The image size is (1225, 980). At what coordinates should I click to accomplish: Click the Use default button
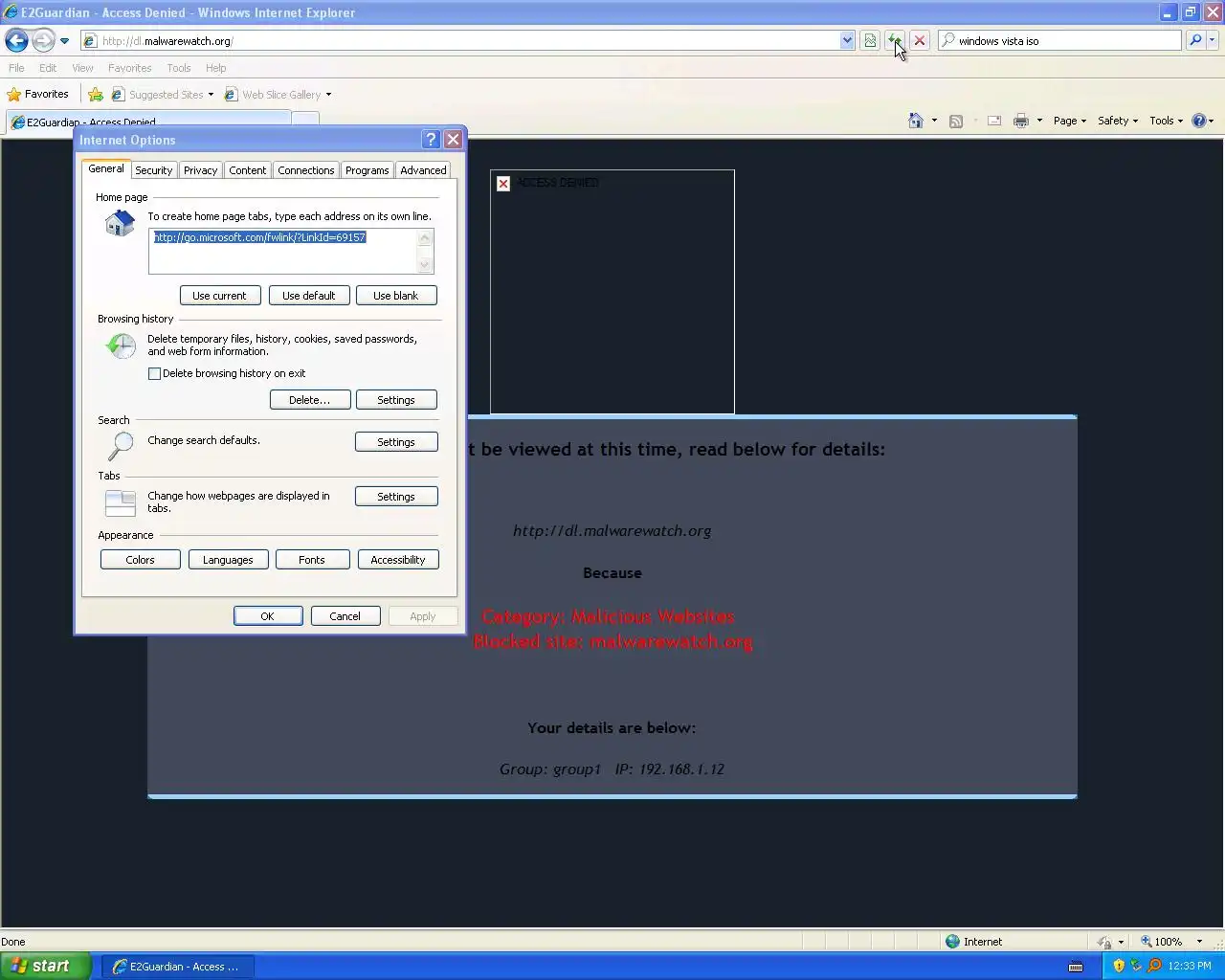click(309, 296)
